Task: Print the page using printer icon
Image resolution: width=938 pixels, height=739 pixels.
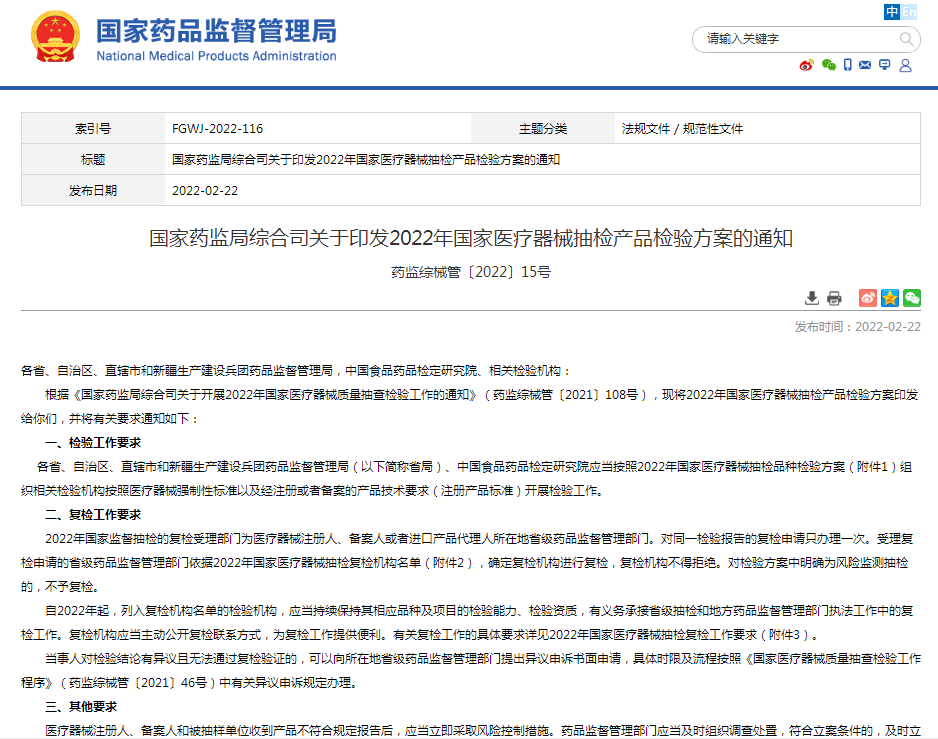Action: tap(835, 298)
